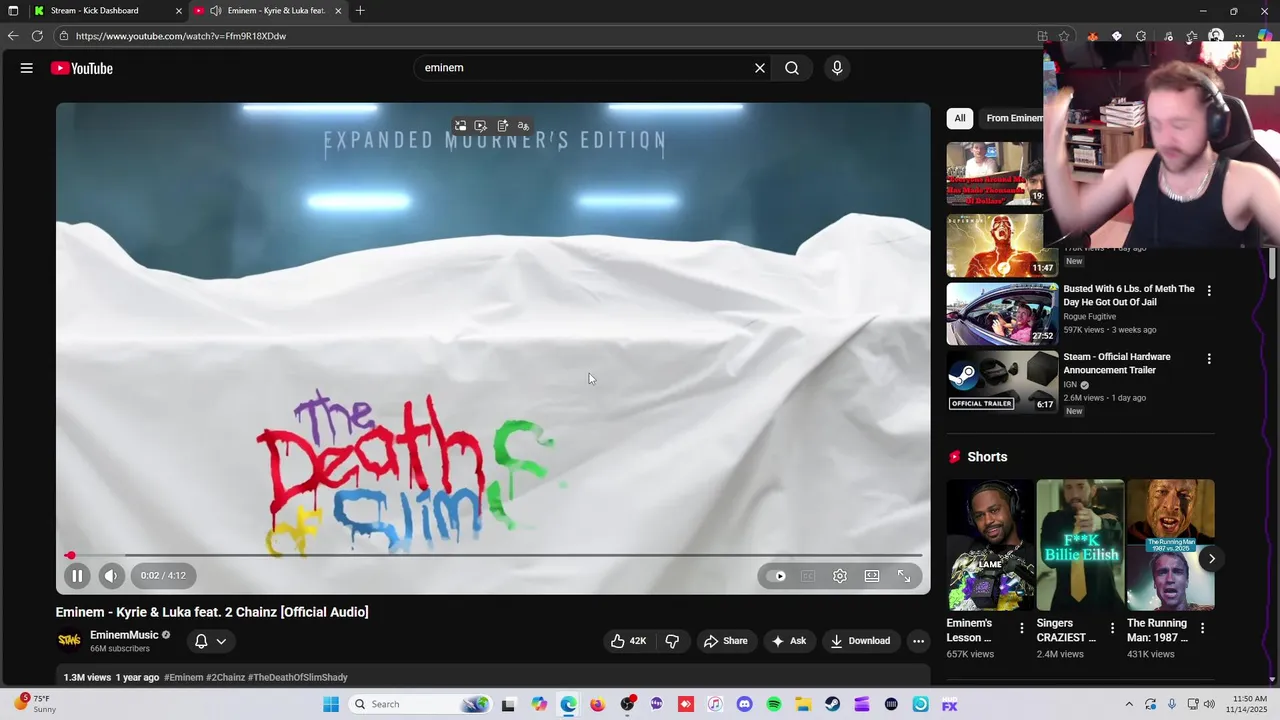
Task: Click the red progress scrubber handle
Action: [70, 555]
